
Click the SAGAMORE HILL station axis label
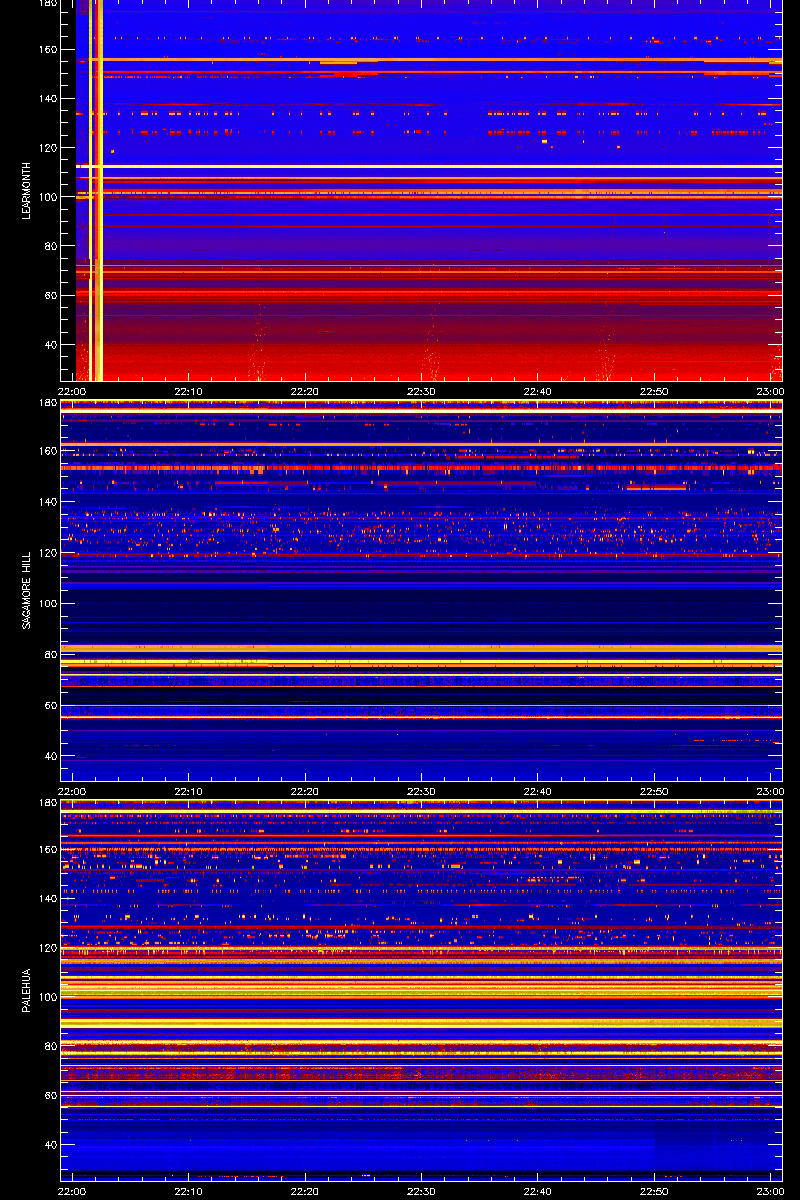click(x=28, y=591)
